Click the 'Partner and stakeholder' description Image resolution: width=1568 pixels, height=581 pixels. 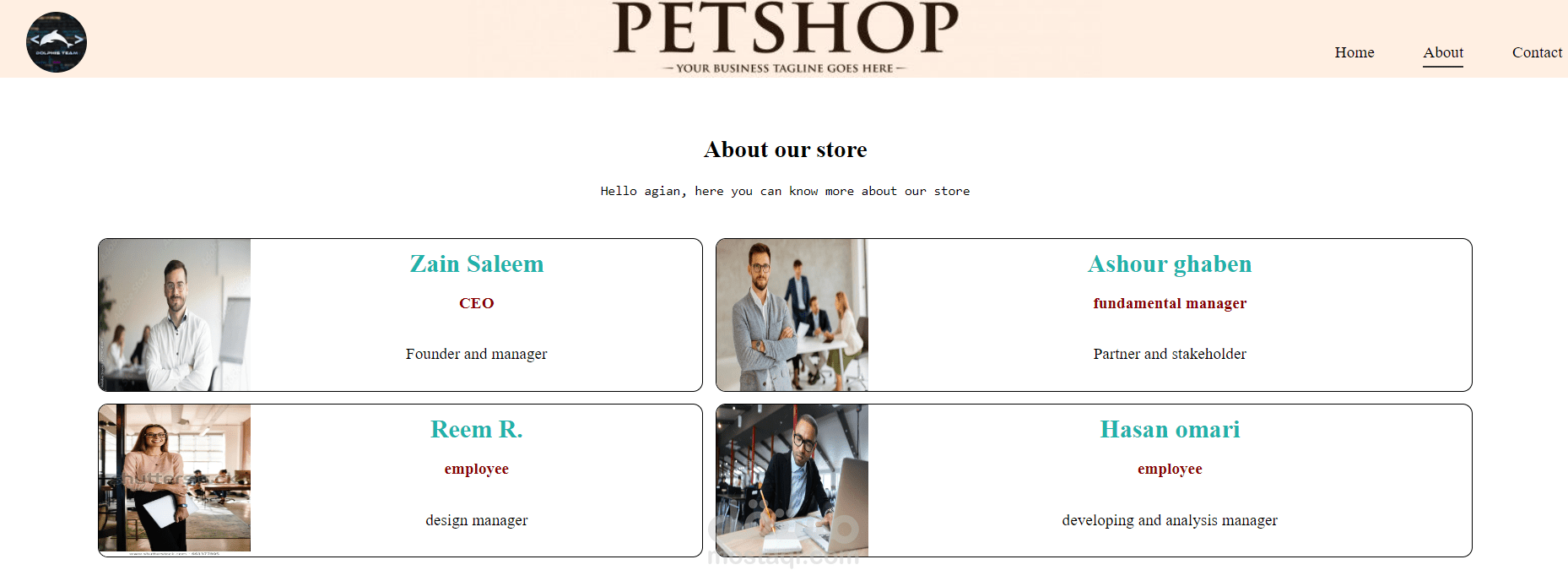click(1170, 354)
